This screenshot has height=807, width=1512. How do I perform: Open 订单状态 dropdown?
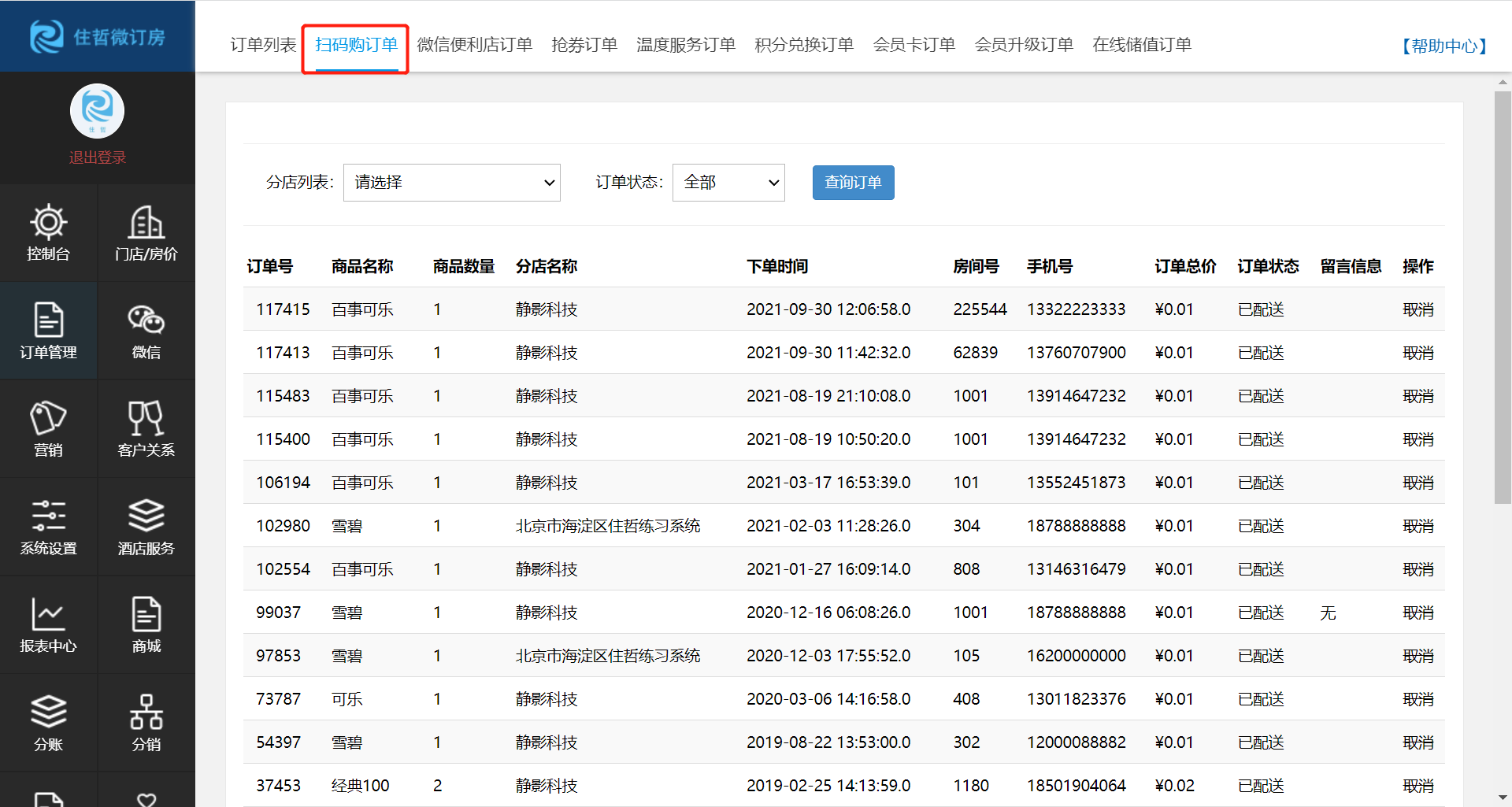(728, 183)
